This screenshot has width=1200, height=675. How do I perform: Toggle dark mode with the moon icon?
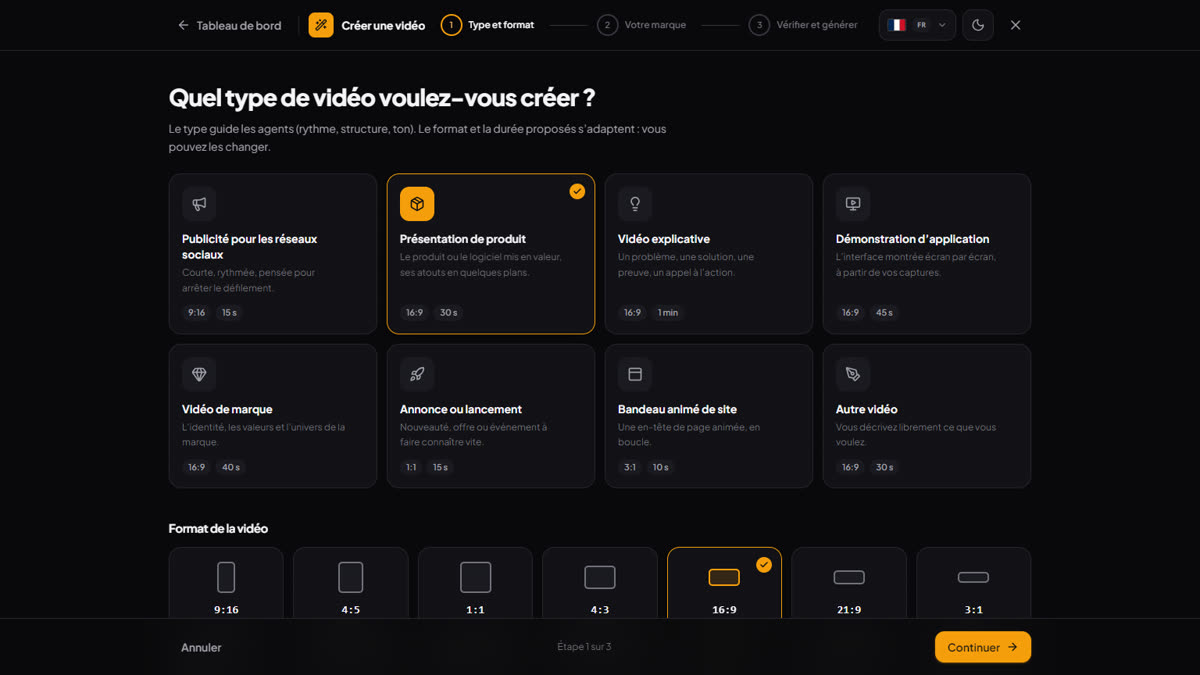click(x=978, y=25)
